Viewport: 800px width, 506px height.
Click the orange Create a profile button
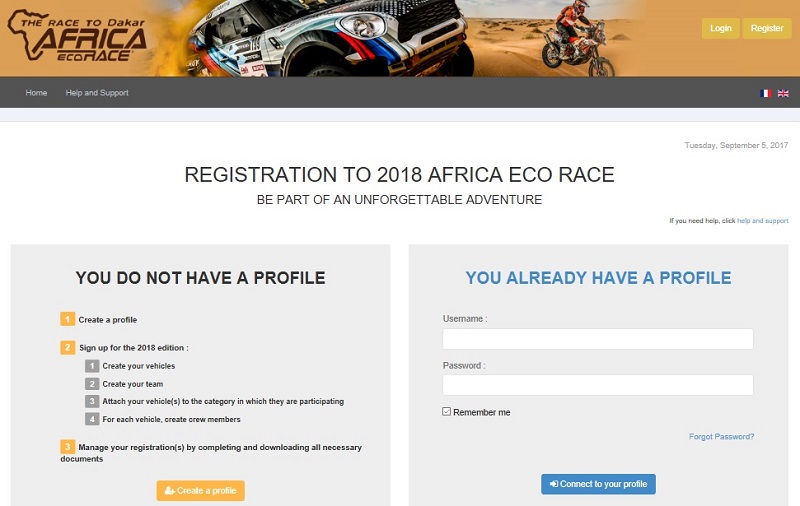click(x=201, y=491)
